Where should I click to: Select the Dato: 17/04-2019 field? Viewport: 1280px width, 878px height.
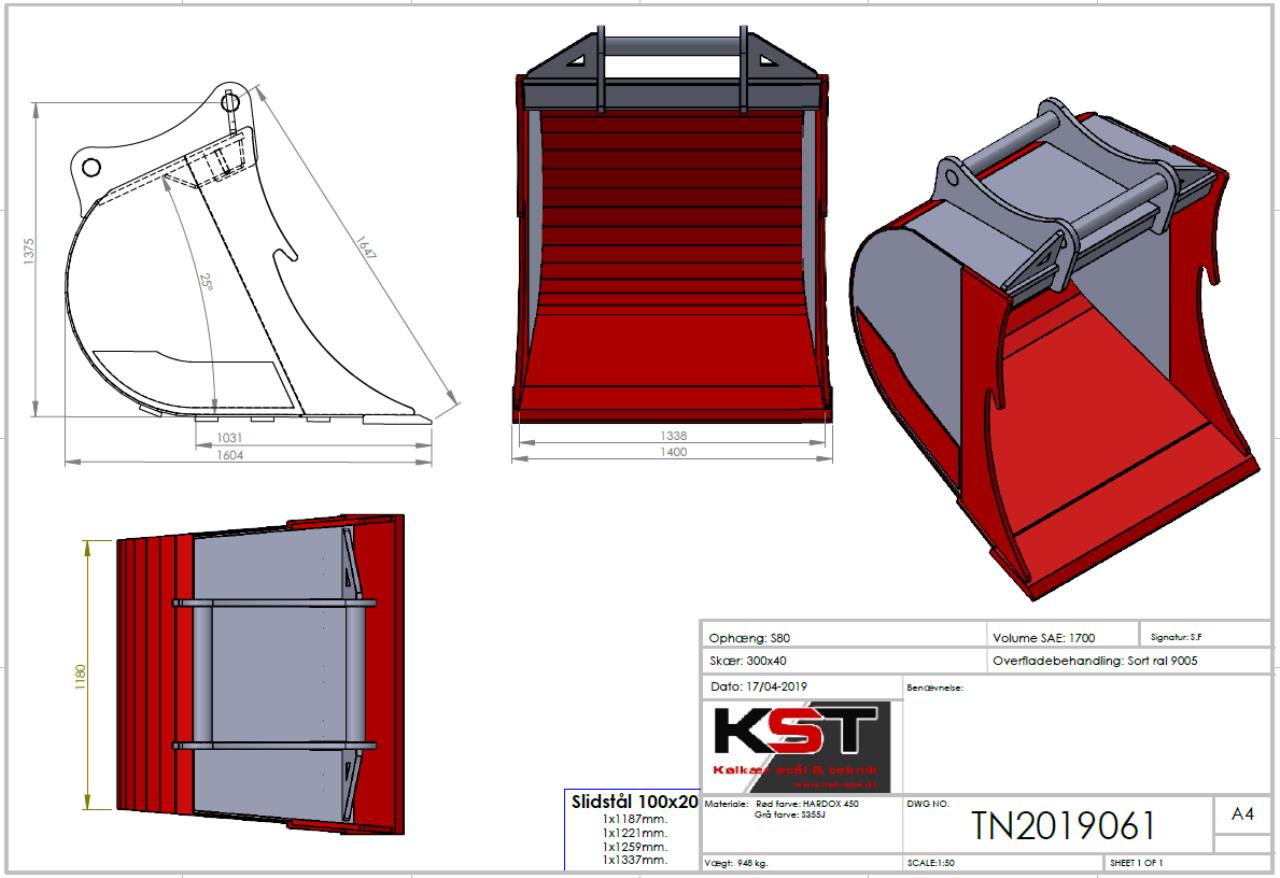[x=758, y=687]
